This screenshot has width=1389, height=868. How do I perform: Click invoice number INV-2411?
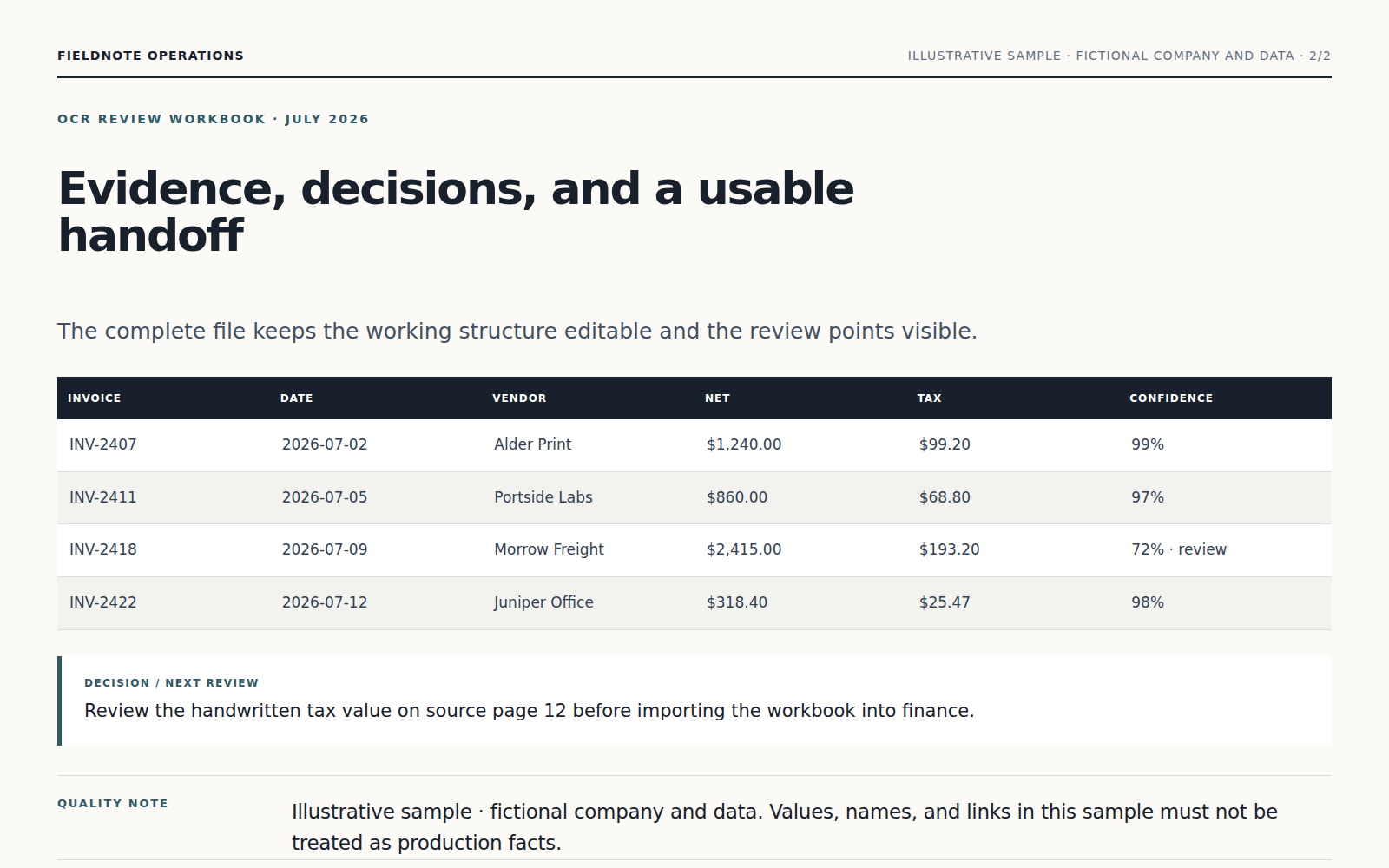pyautogui.click(x=103, y=497)
